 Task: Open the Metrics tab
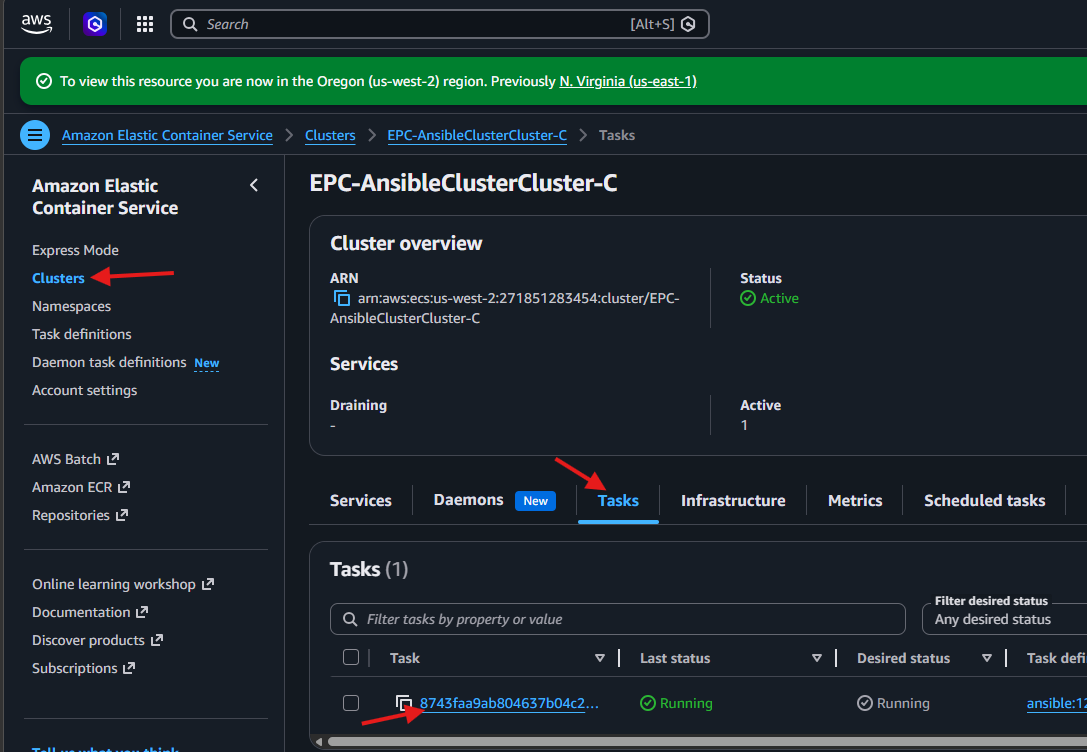click(855, 500)
